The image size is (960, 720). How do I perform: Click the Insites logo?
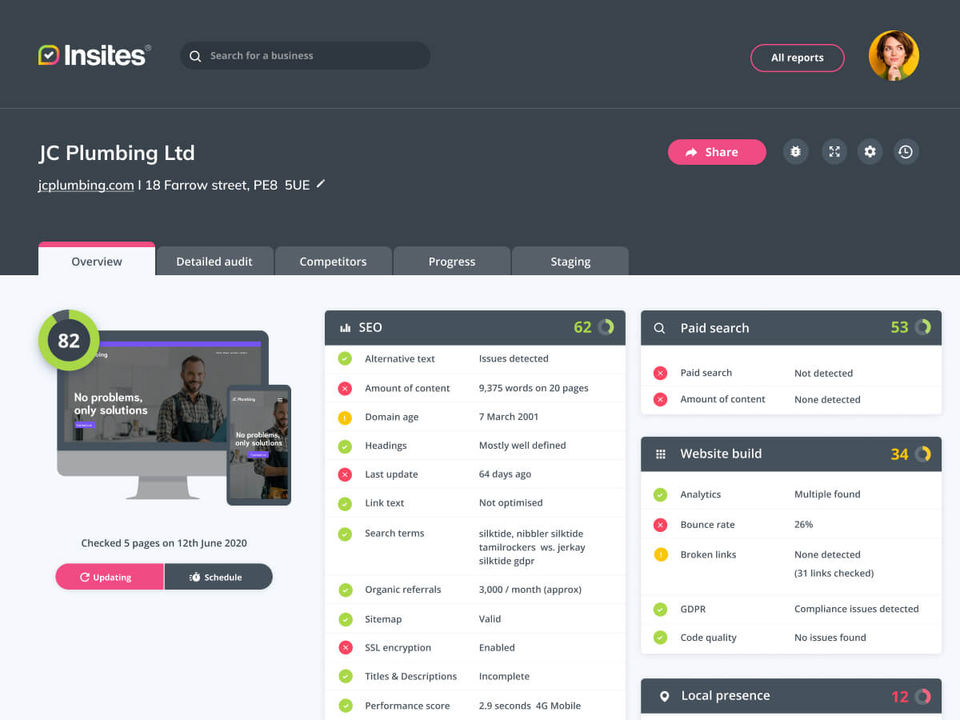94,55
